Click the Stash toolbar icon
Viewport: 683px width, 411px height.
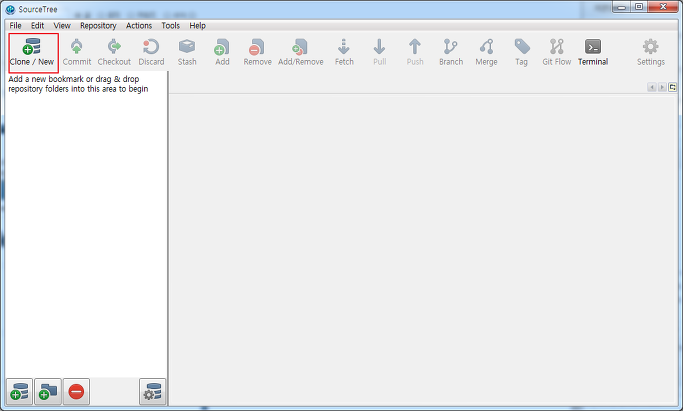tap(187, 47)
